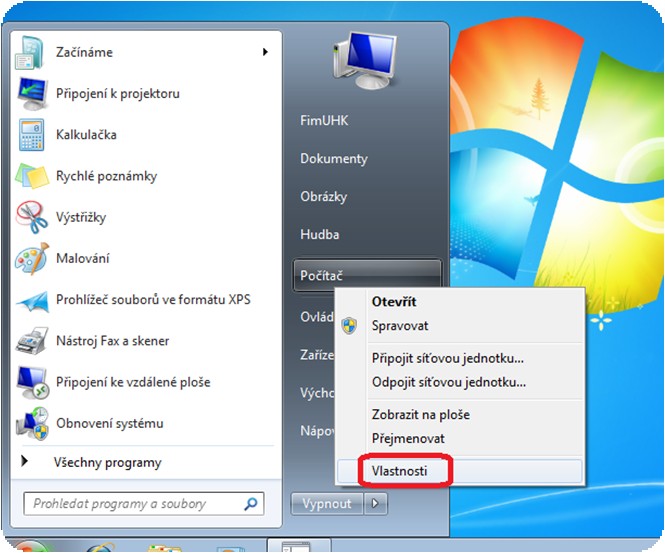Image resolution: width=665 pixels, height=553 pixels.
Task: Click the Připojení ke vzdálené ploše label
Action: tap(133, 382)
